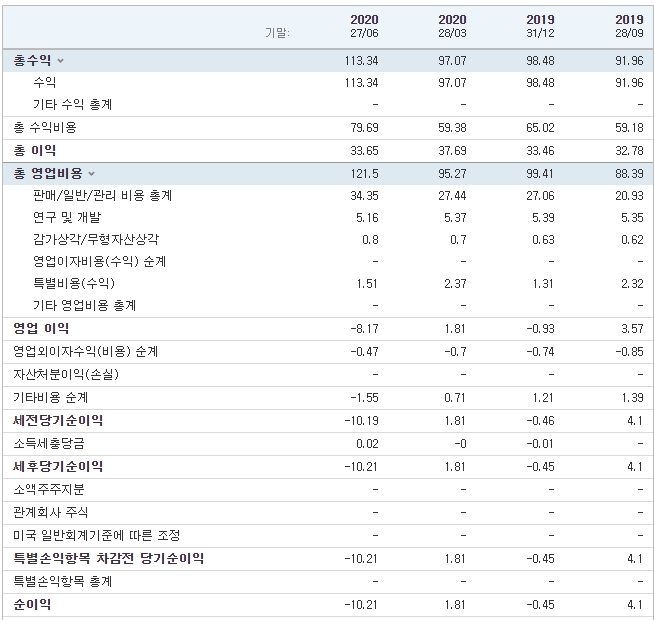Click the 37.69 gross profit value
654x620 pixels.
pyautogui.click(x=452, y=150)
